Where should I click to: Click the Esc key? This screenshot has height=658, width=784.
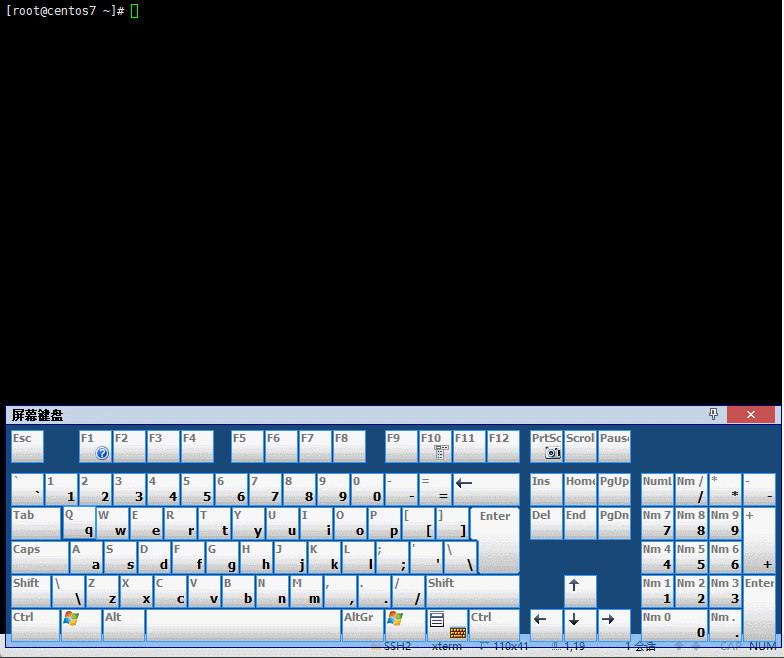[x=27, y=446]
